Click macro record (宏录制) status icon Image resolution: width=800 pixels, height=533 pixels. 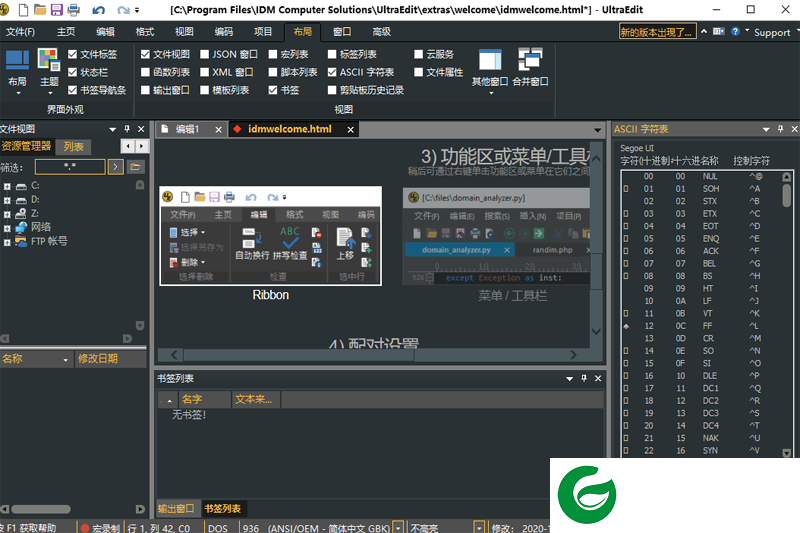point(85,528)
